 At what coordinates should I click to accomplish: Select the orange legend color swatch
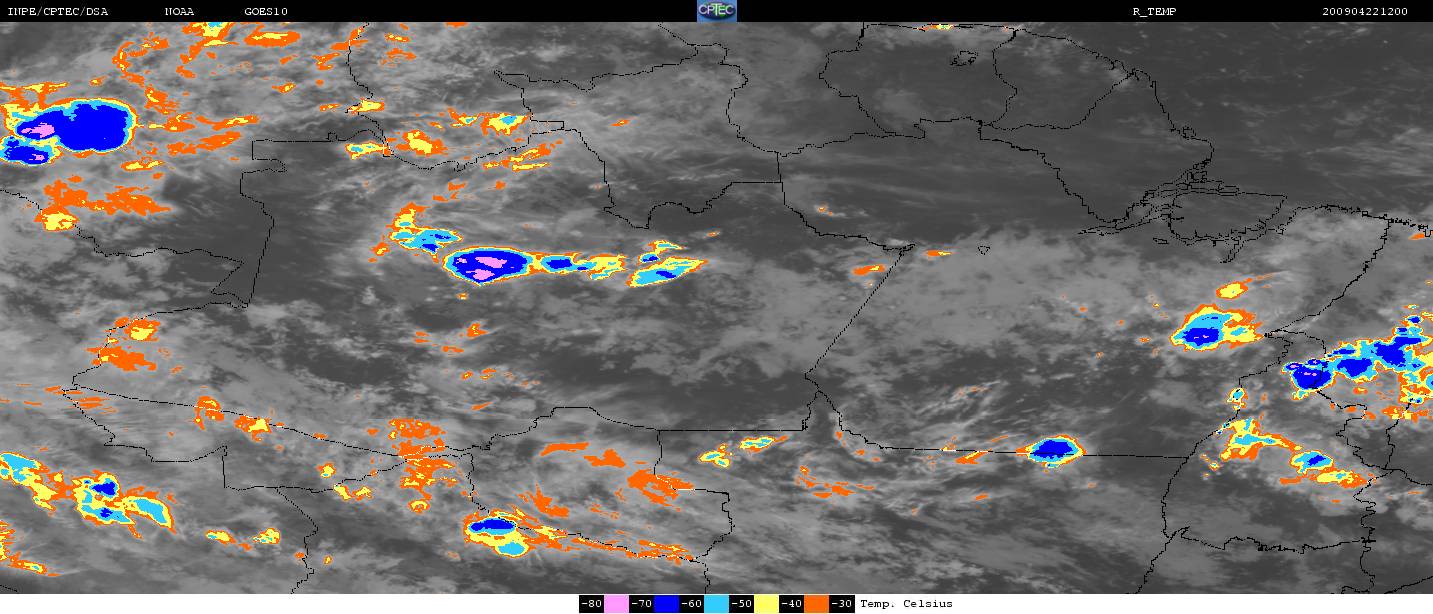816,604
